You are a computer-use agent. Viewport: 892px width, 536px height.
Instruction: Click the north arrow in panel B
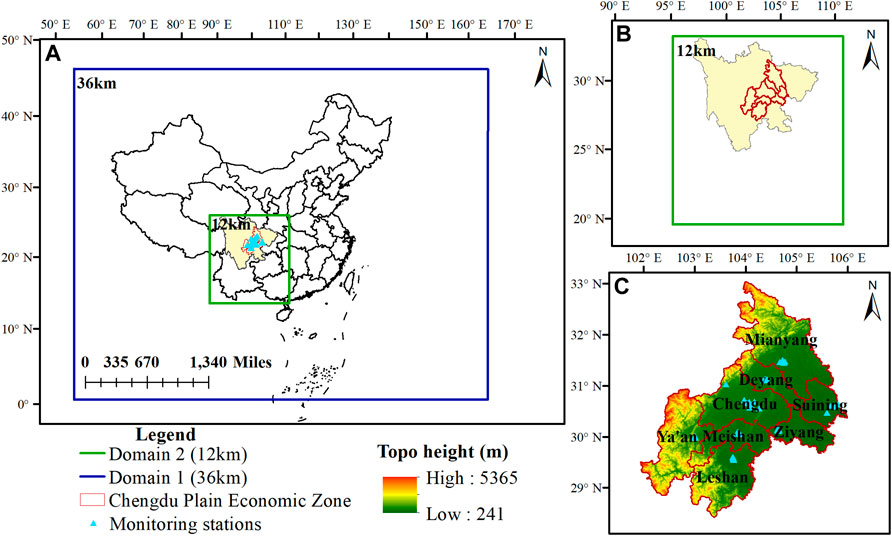[x=871, y=50]
